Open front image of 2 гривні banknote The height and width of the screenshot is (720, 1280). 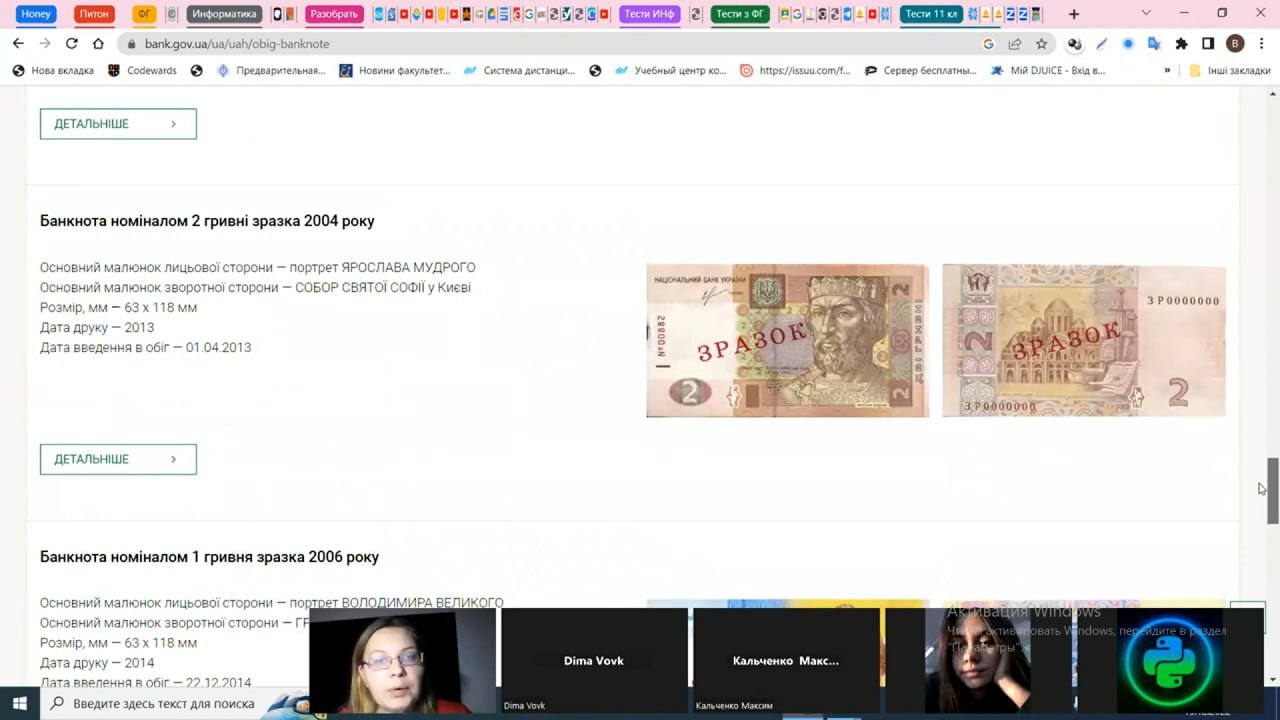(787, 340)
